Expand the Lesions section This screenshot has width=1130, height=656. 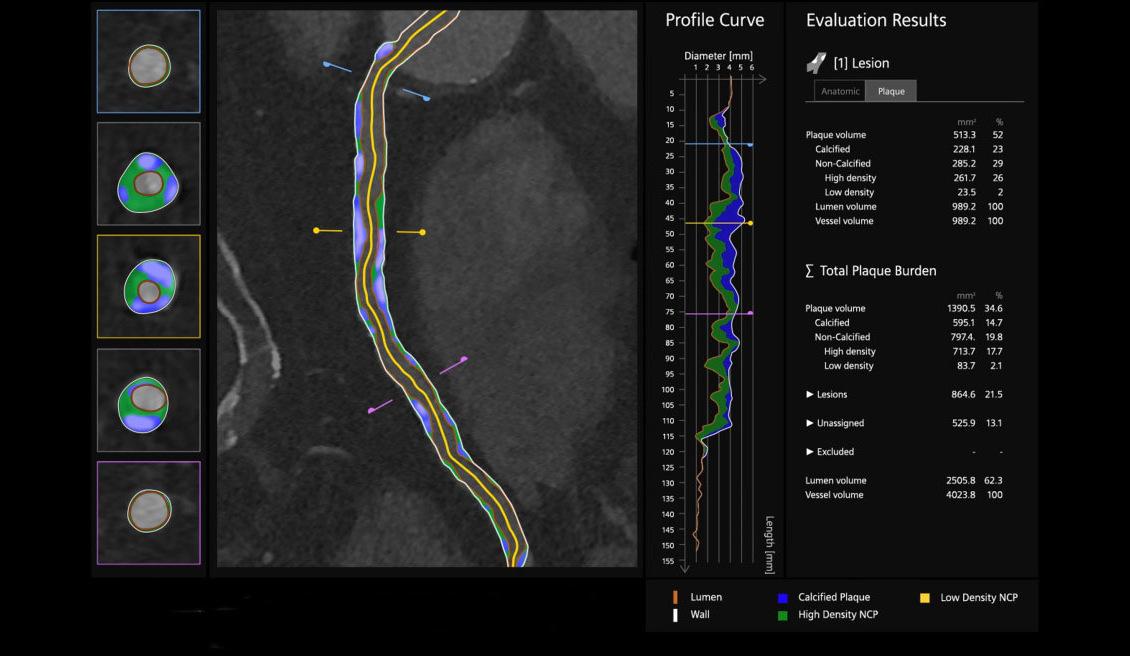[810, 394]
